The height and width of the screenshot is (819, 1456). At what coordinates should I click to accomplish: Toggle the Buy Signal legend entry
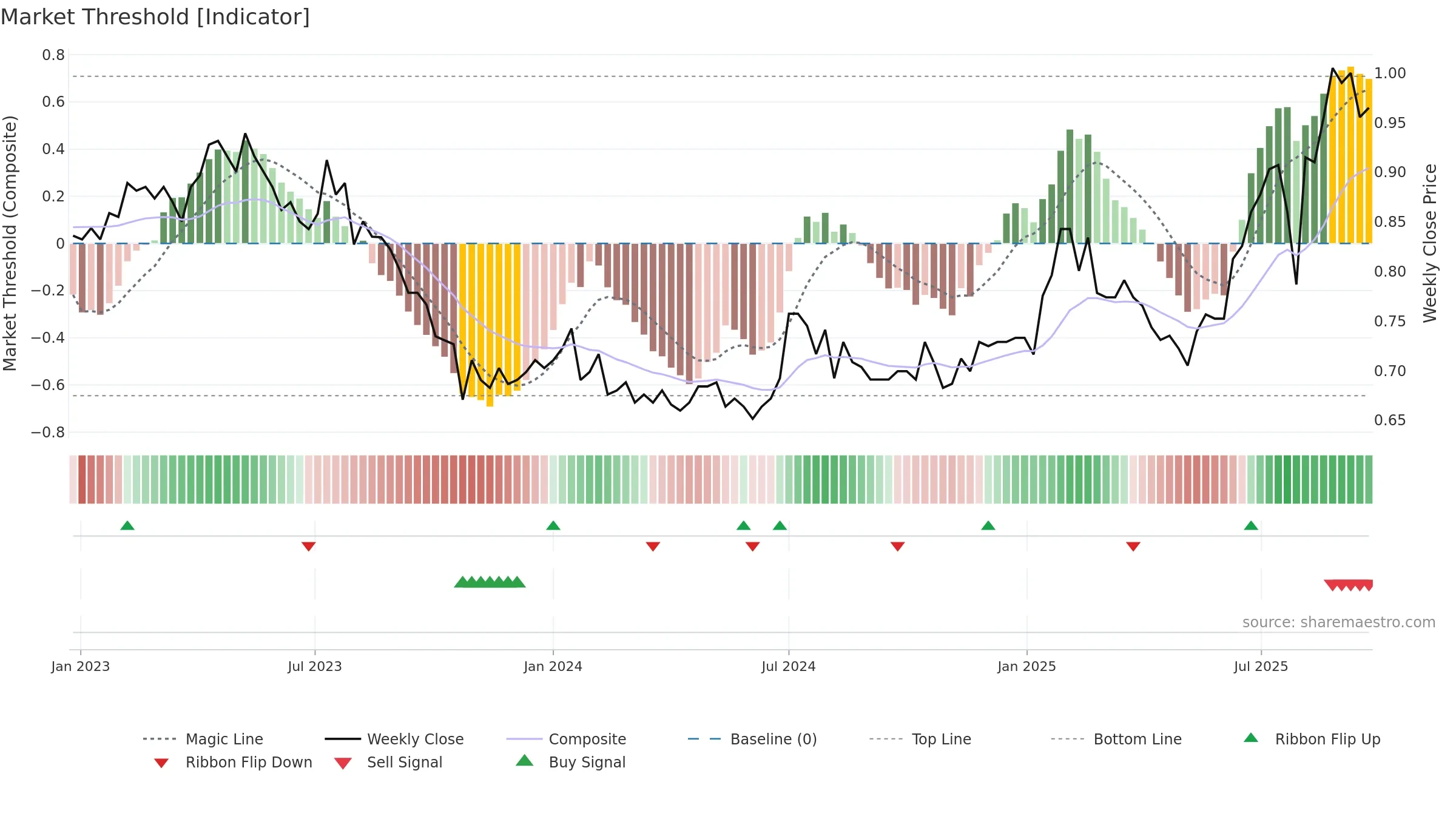click(x=570, y=762)
